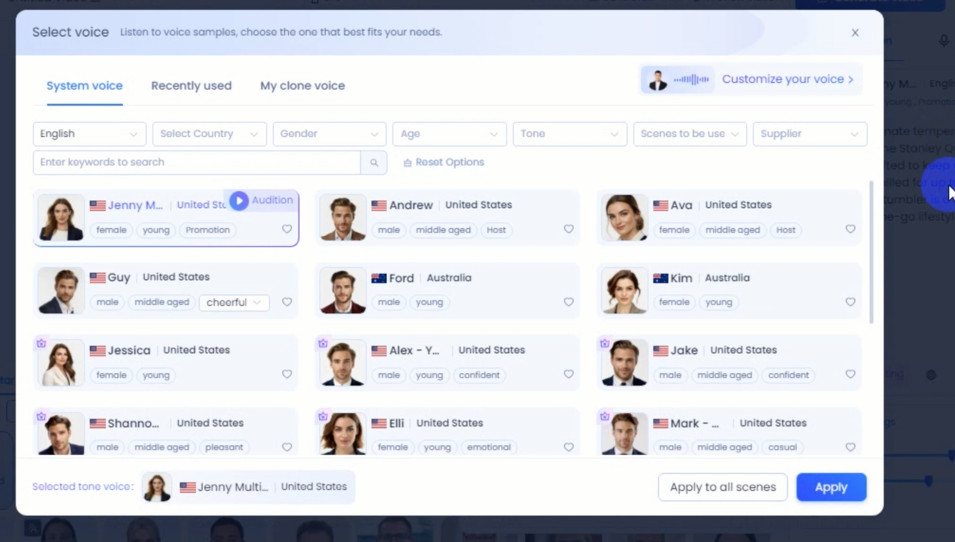This screenshot has height=542, width=955.
Task: Favorite the Kim voice heart icon
Action: 850,301
